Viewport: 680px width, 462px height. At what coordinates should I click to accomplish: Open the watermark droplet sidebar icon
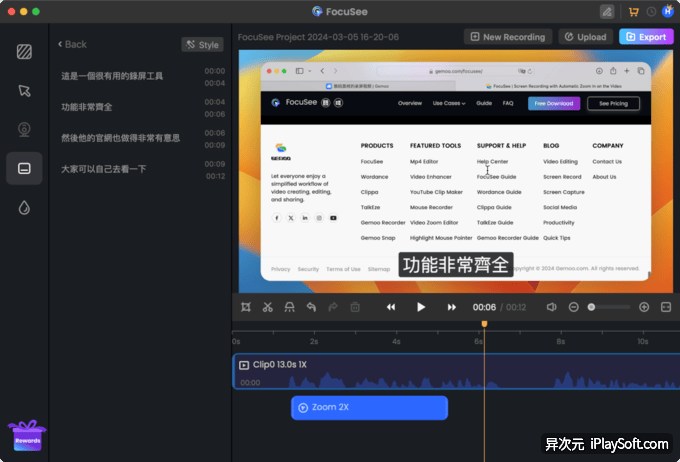coord(24,207)
